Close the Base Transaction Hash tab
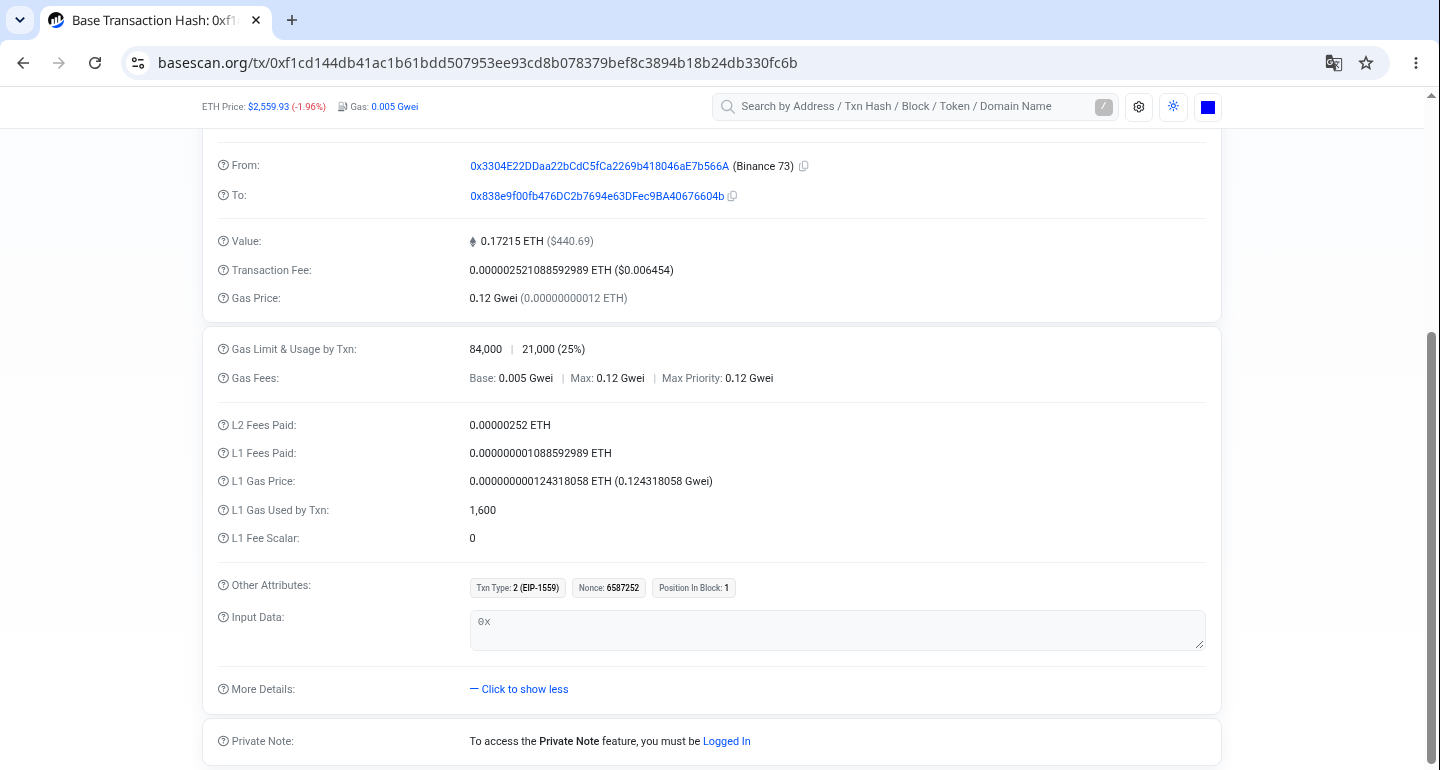The image size is (1440, 770). 256,20
